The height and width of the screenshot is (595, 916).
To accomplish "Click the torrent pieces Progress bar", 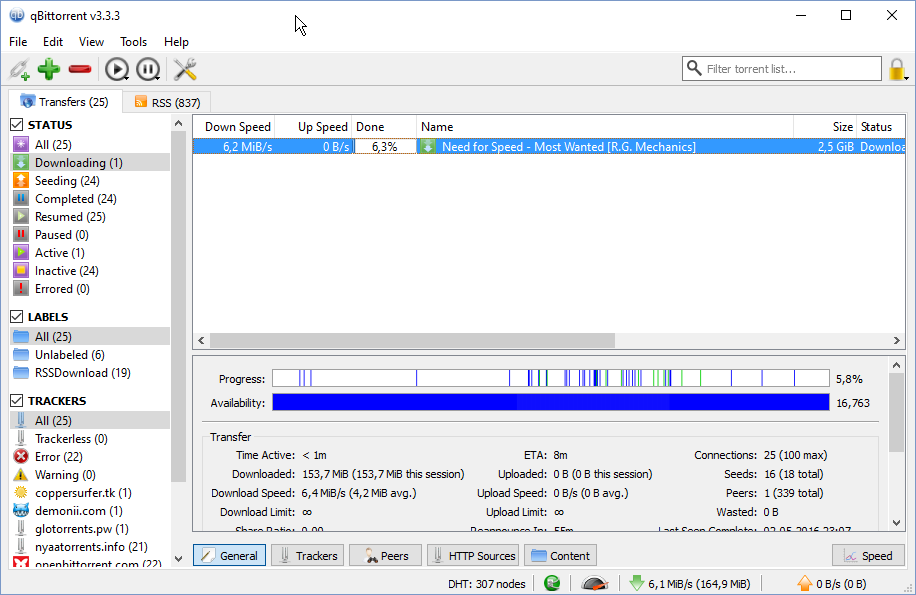I will point(551,378).
